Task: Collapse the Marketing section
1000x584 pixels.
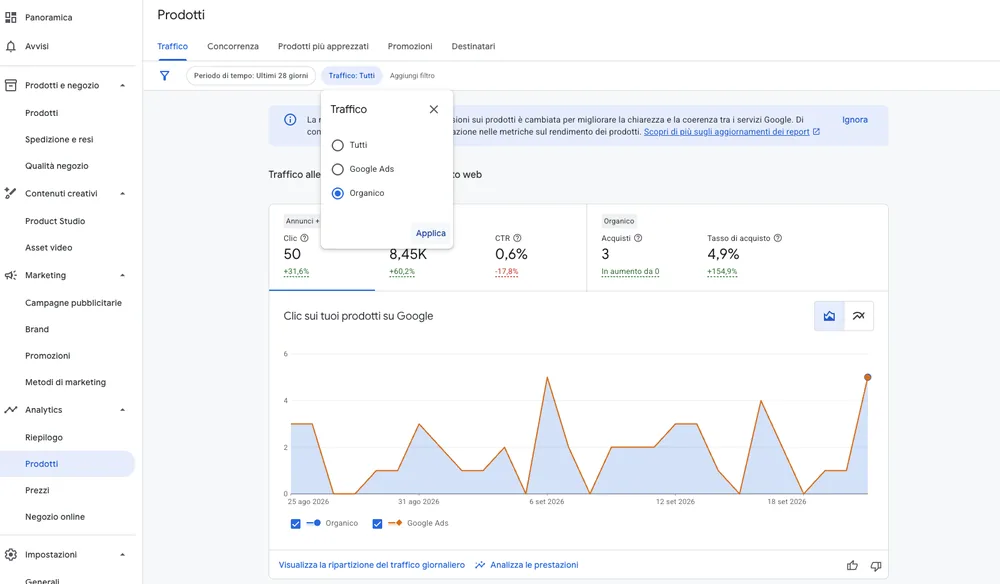Action: pyautogui.click(x=122, y=275)
